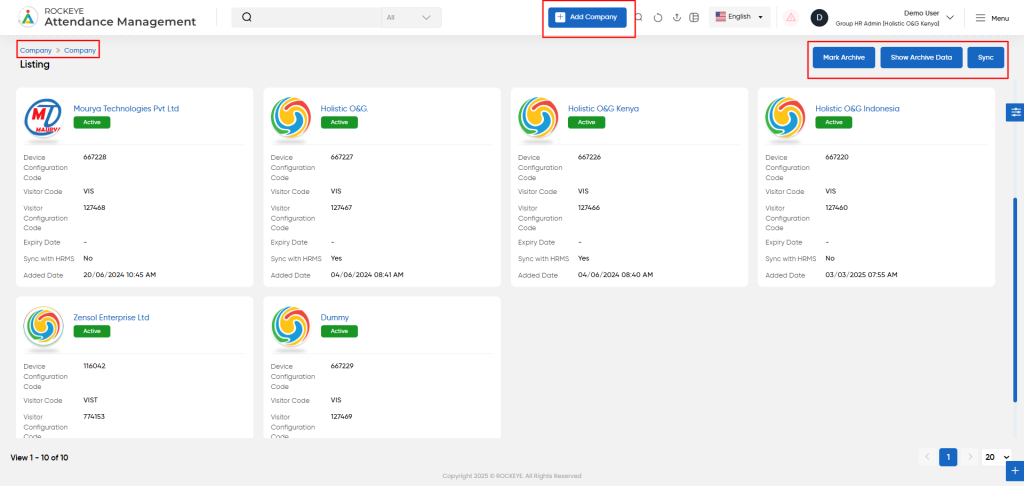Switch layout with the table view icon
Image resolution: width=1024 pixels, height=486 pixels.
pyautogui.click(x=694, y=18)
